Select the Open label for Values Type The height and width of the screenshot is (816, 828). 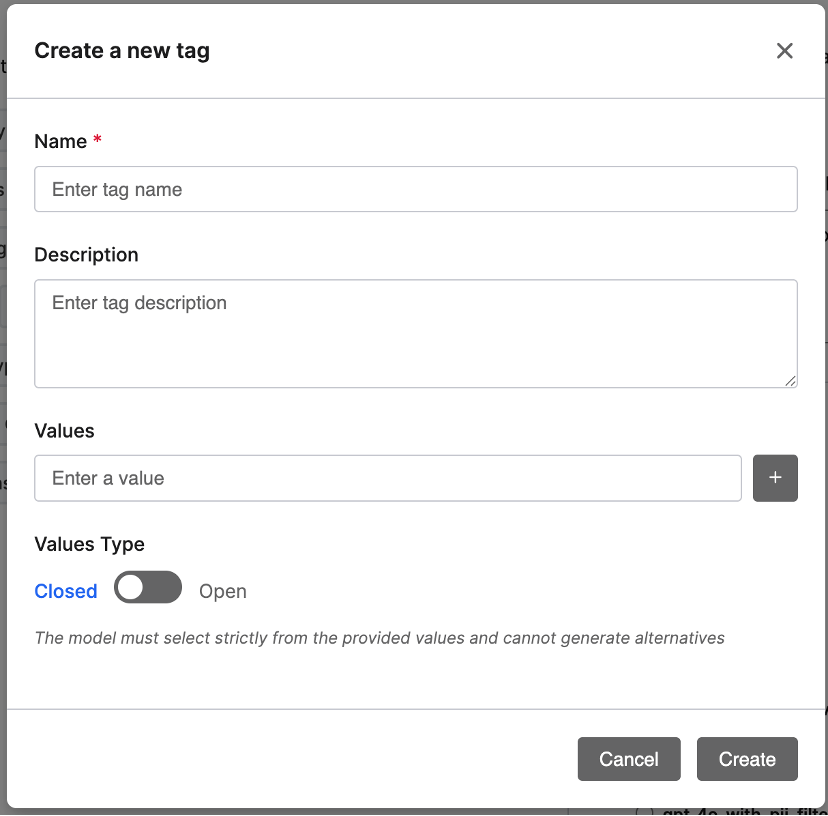(222, 591)
